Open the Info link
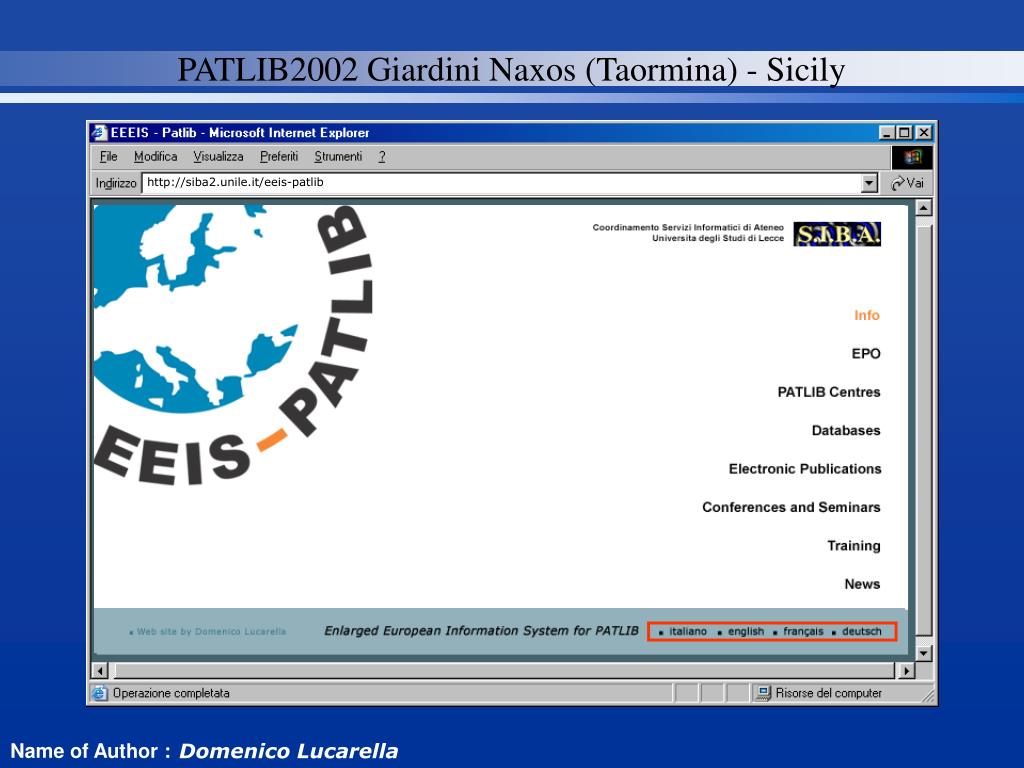1024x768 pixels. [x=867, y=315]
